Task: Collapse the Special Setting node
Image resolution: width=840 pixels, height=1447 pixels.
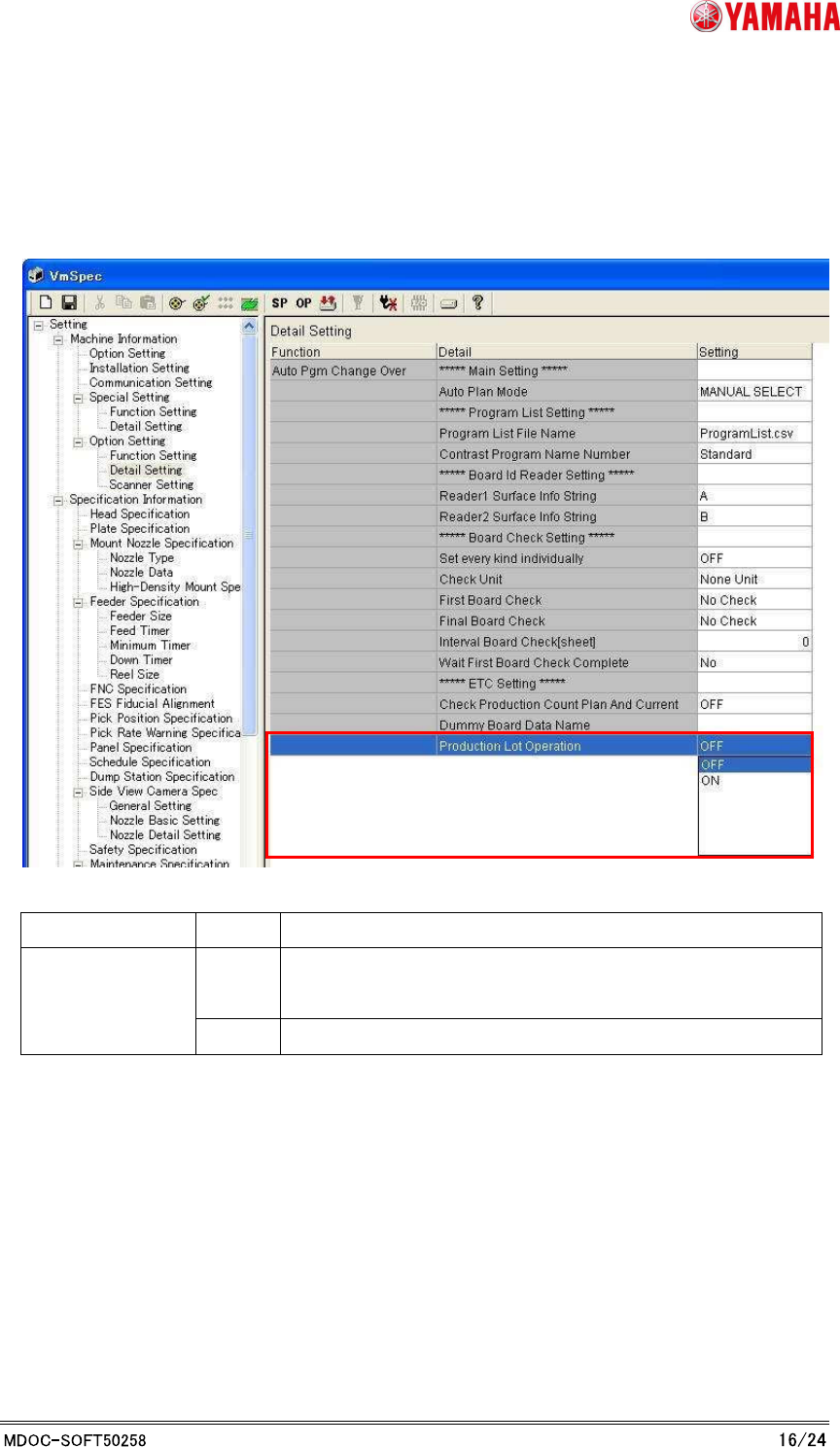Action: coord(79,398)
